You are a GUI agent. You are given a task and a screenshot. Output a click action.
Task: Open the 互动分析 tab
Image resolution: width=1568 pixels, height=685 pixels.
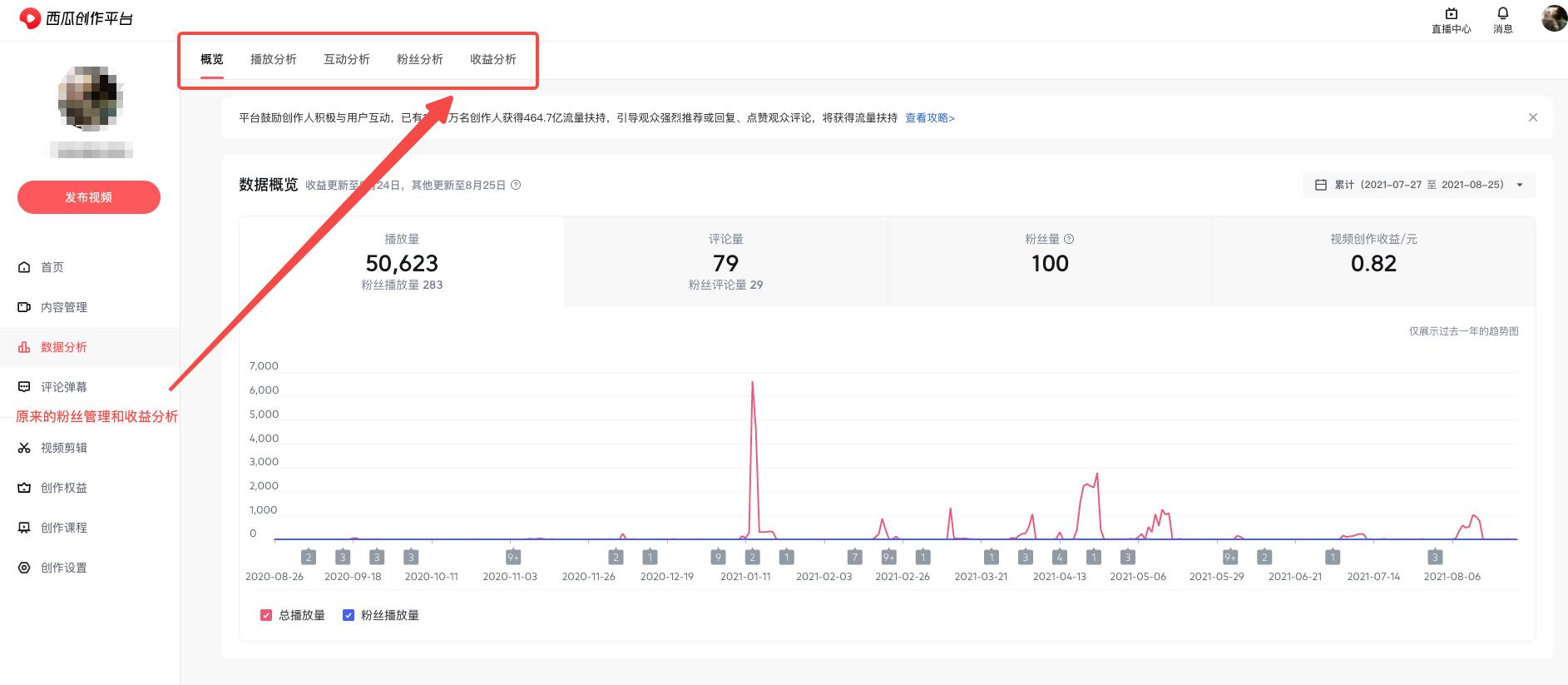pyautogui.click(x=347, y=59)
